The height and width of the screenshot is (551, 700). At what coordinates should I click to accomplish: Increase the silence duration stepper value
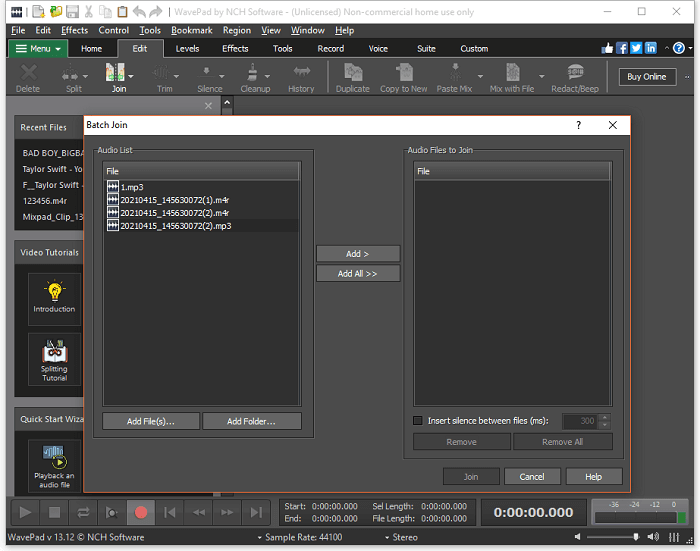[x=604, y=417]
